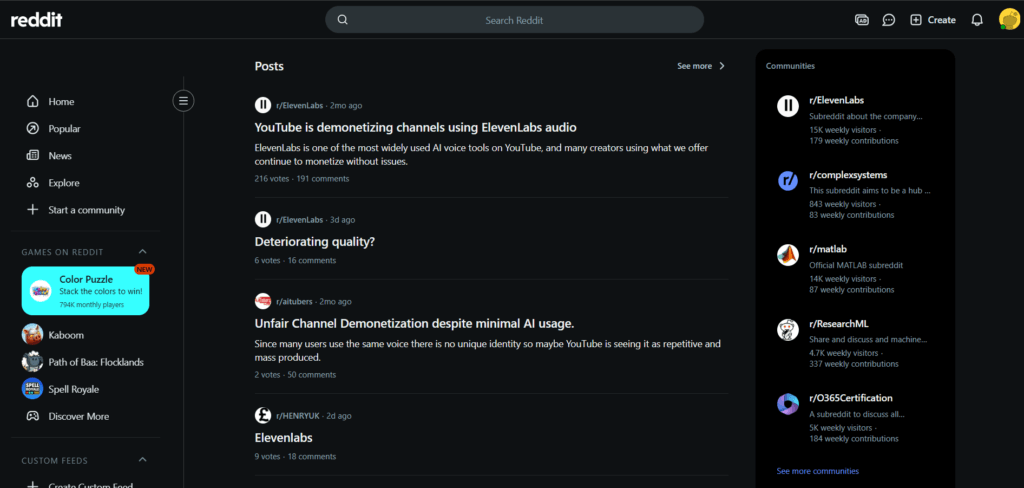Open the chat messages icon
The image size is (1024, 488).
coord(888,20)
